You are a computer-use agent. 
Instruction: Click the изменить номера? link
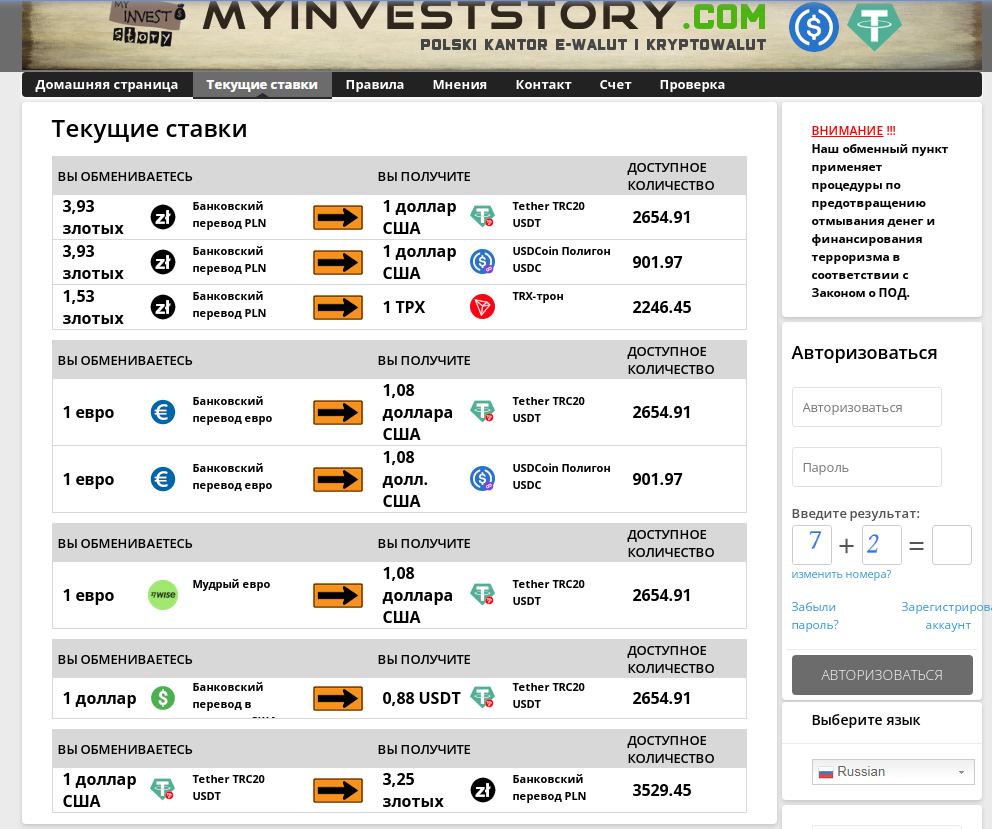point(841,574)
